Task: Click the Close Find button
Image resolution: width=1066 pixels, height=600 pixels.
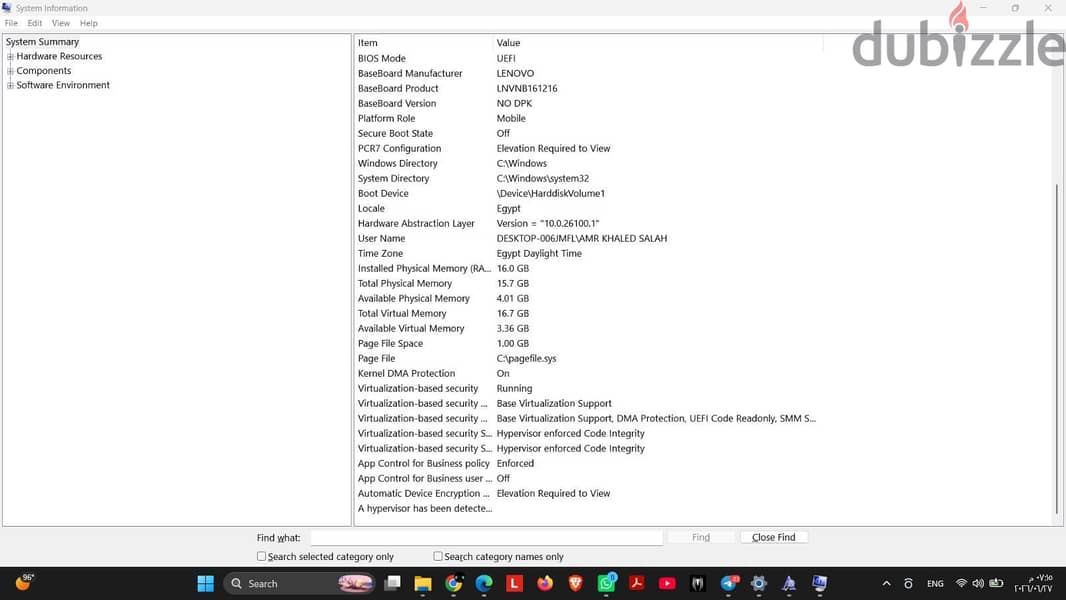Action: (774, 537)
